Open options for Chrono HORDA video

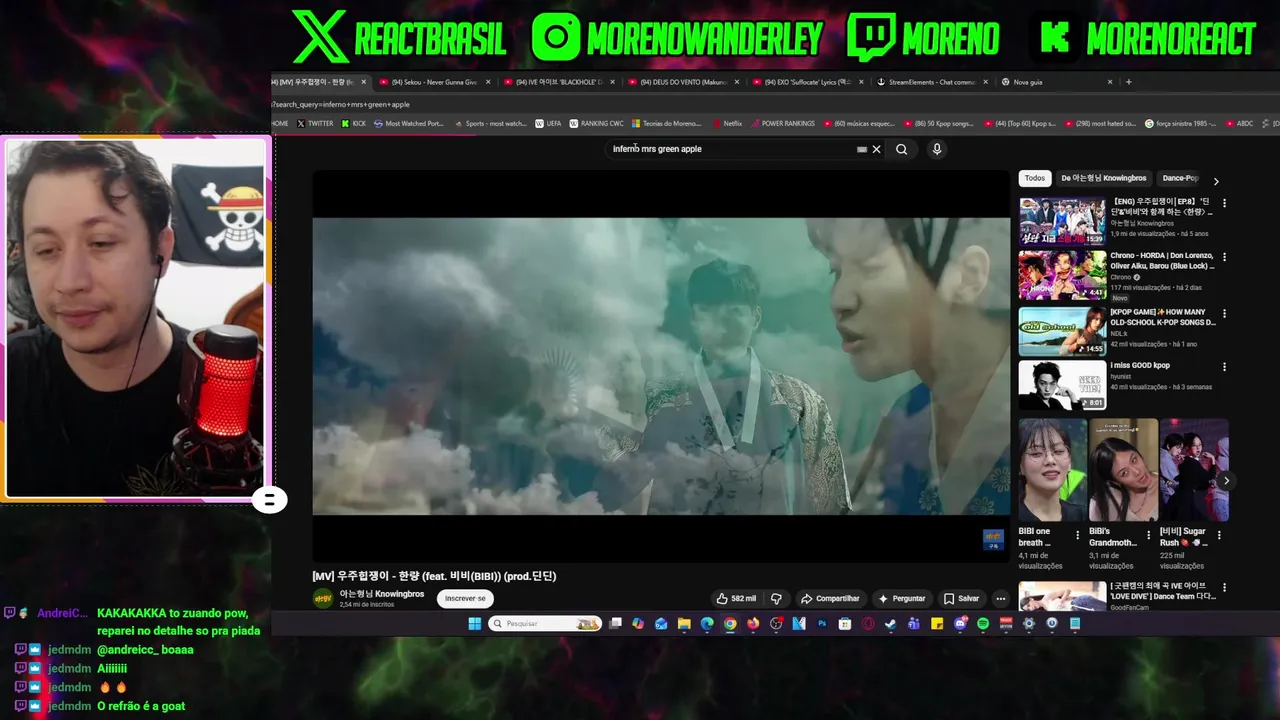pyautogui.click(x=1224, y=257)
